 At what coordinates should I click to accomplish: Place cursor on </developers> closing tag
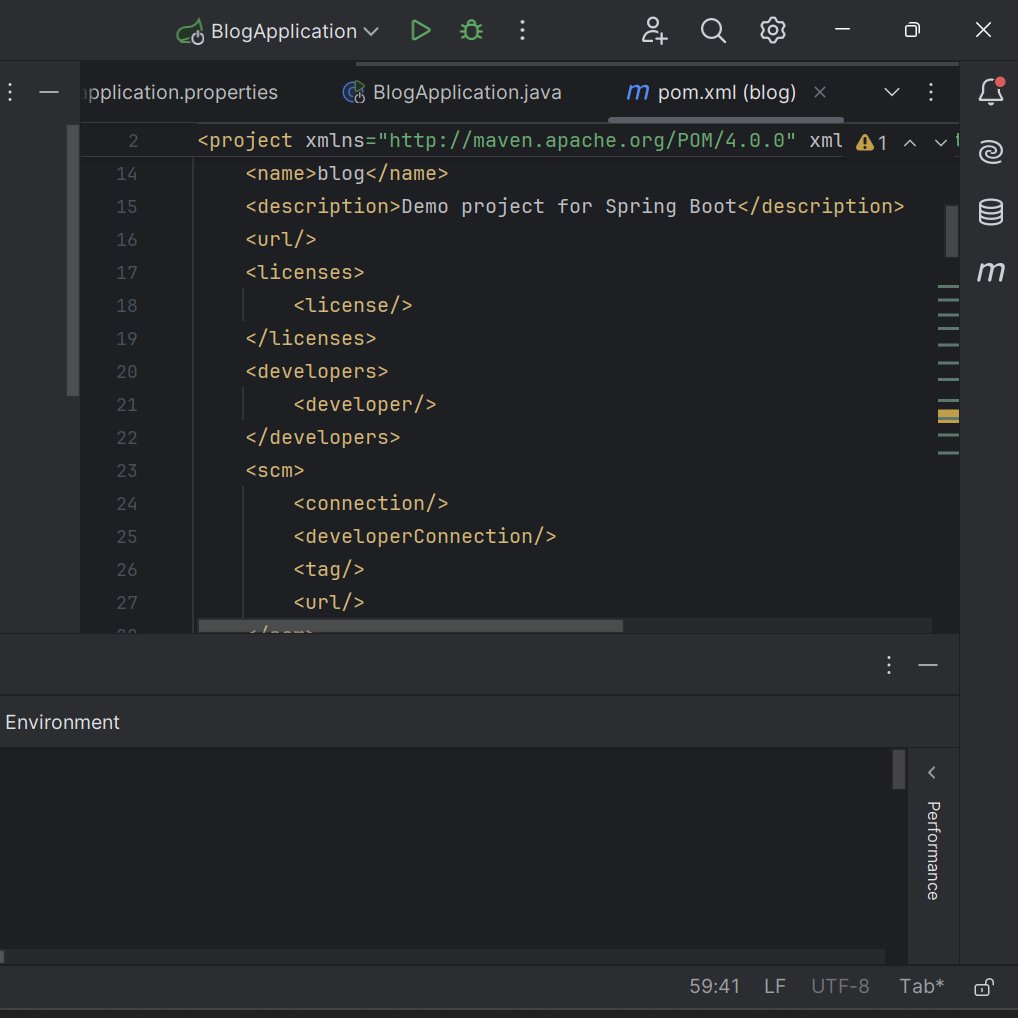[x=323, y=438]
